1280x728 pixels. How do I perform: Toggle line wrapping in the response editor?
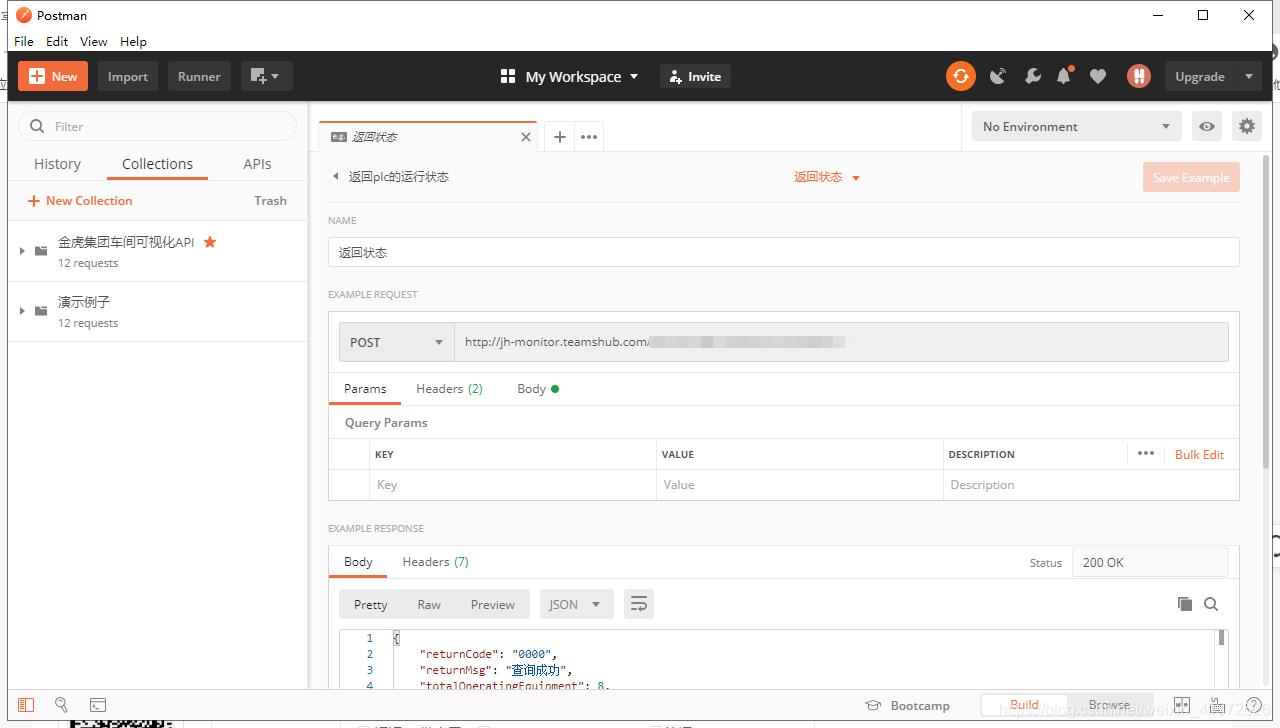[639, 604]
